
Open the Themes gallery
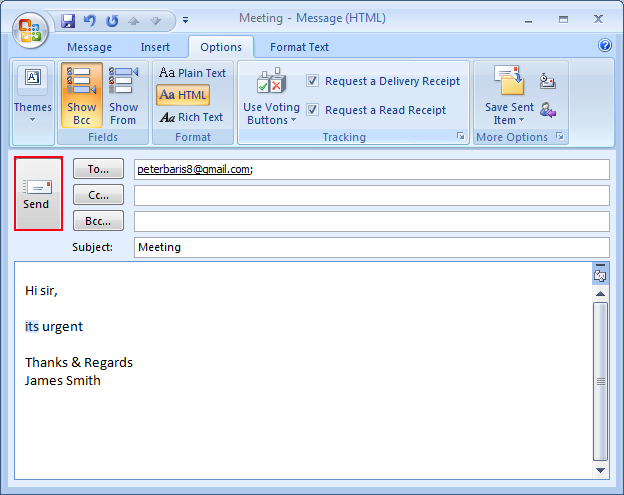click(33, 95)
